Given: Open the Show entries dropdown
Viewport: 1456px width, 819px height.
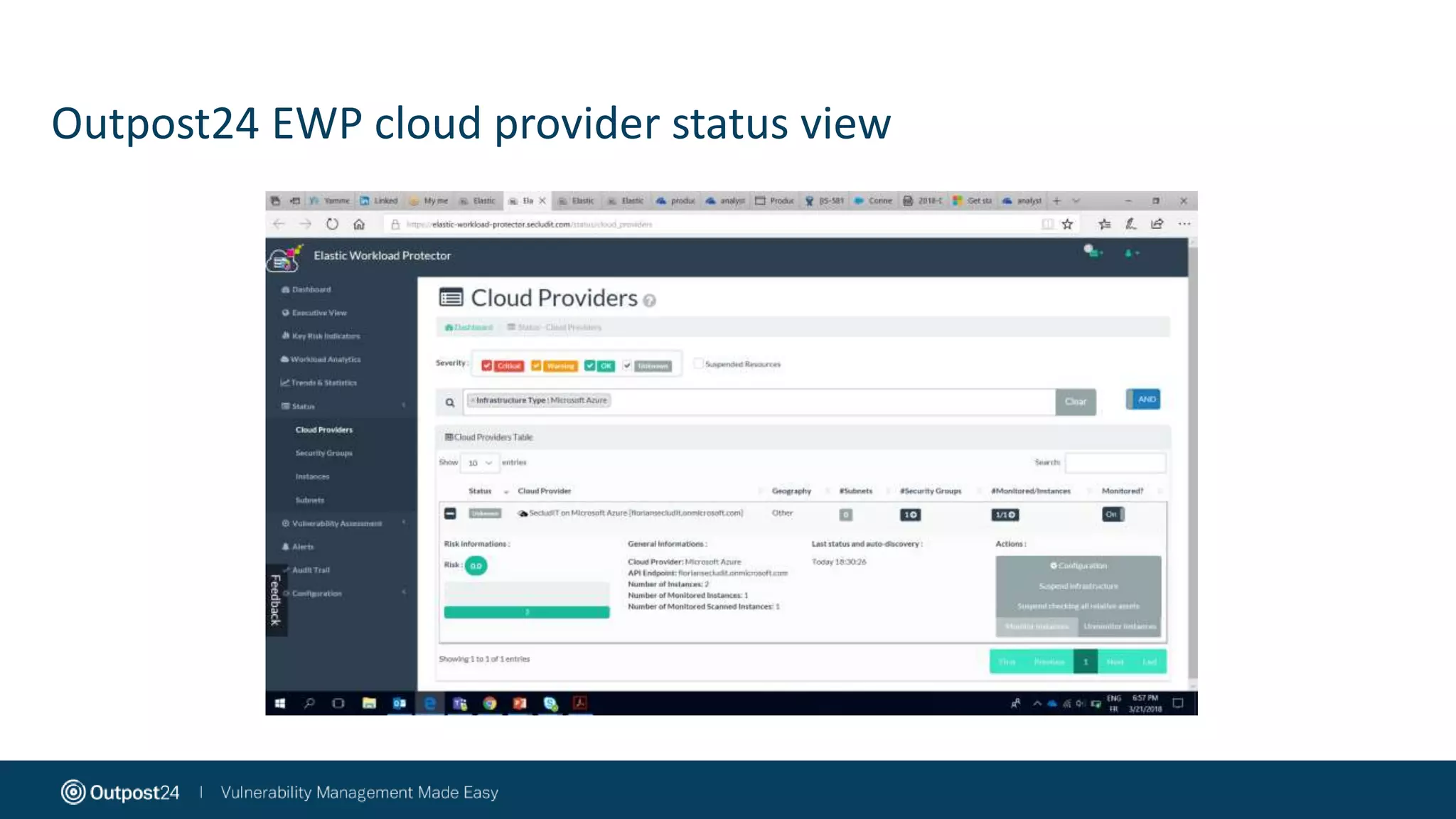Looking at the screenshot, I should 478,463.
